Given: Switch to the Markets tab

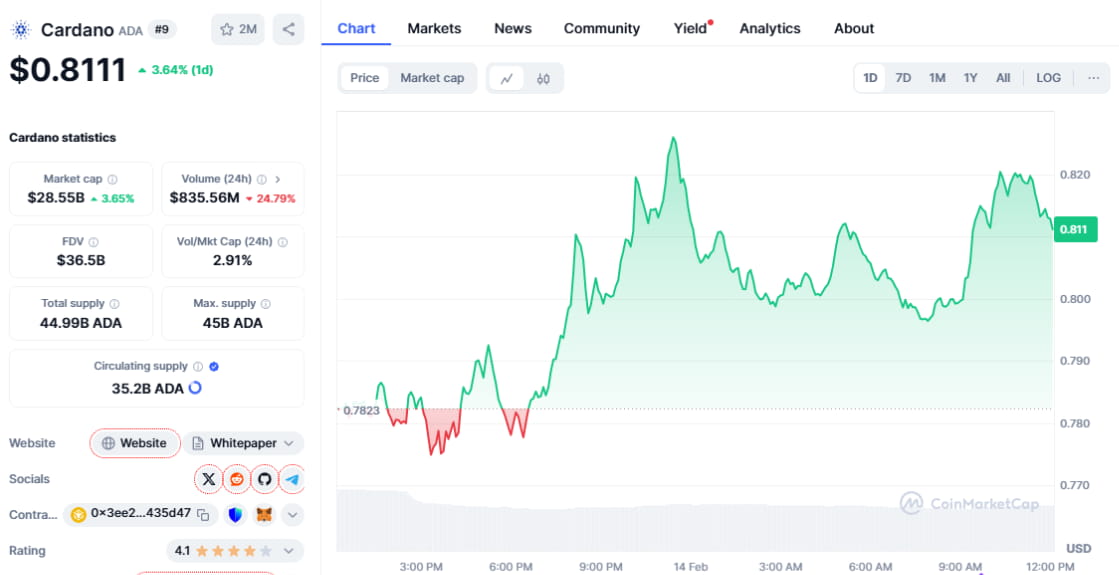Looking at the screenshot, I should (434, 28).
